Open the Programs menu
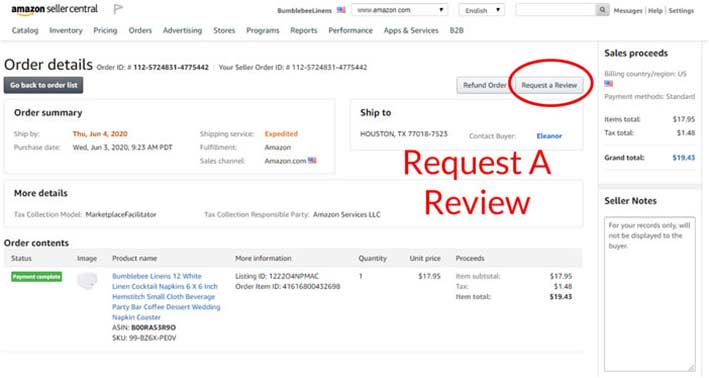Image resolution: width=709 pixels, height=378 pixels. (263, 30)
